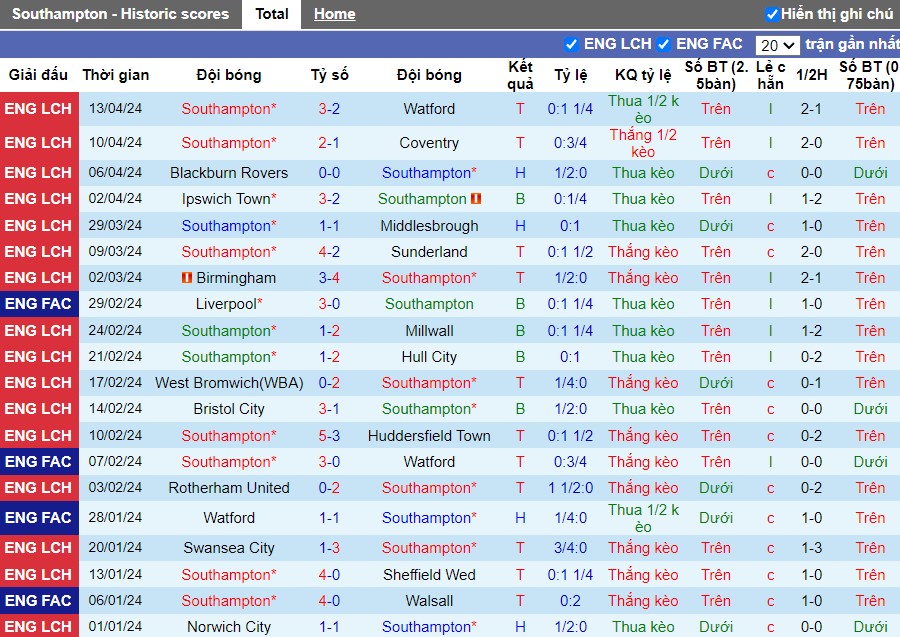
Task: Click odds 1 1/2:0 in Rotherham United row
Action: 571,488
